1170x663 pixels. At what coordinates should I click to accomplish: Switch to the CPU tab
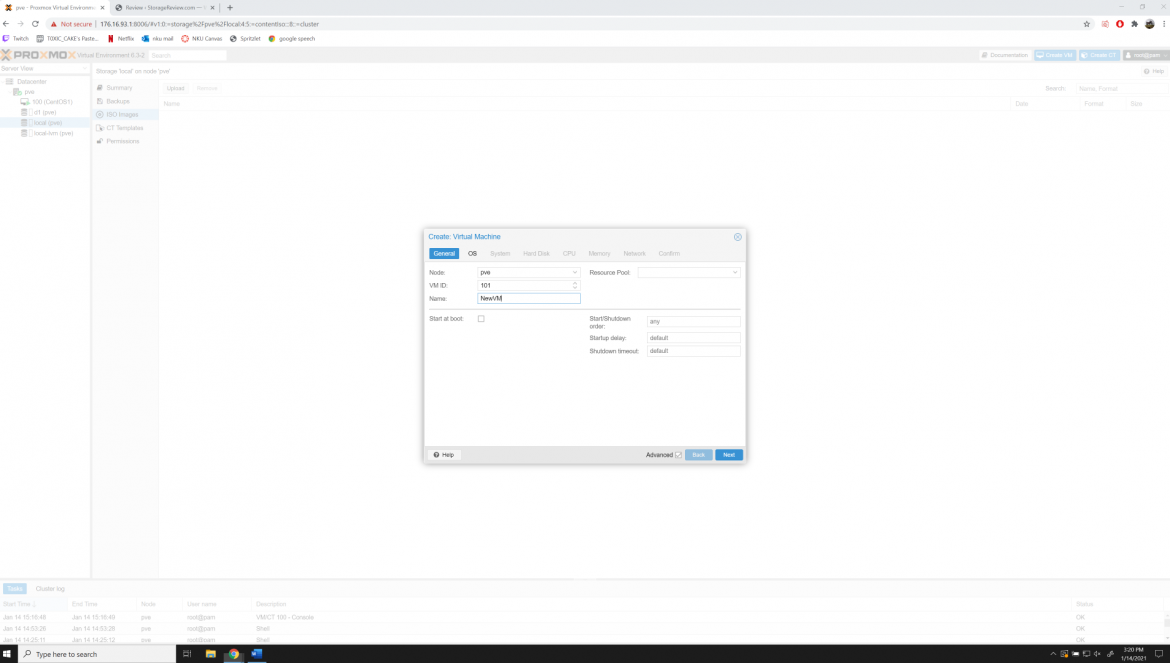click(x=569, y=254)
